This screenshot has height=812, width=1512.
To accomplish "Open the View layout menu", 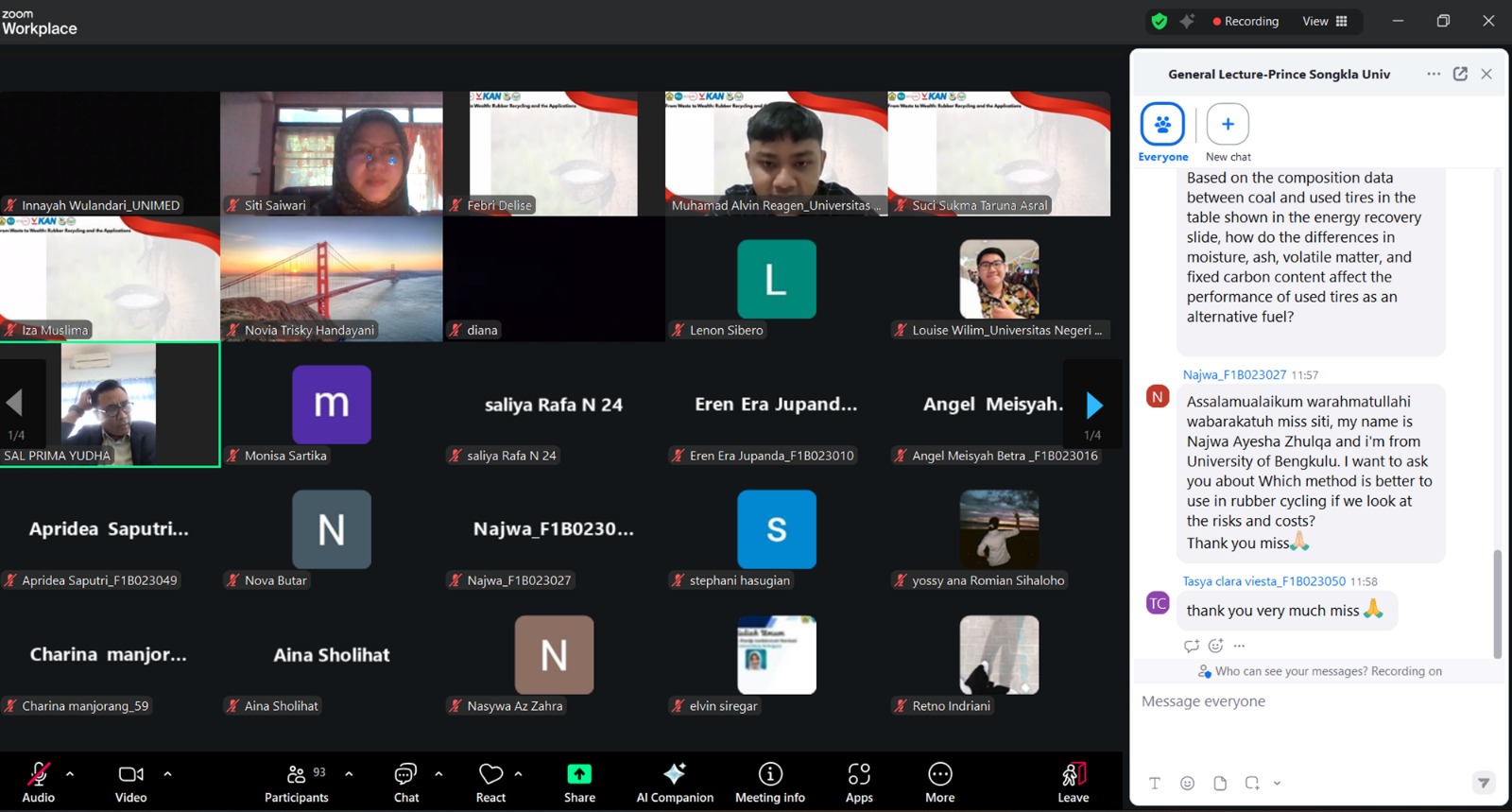I will click(1325, 21).
